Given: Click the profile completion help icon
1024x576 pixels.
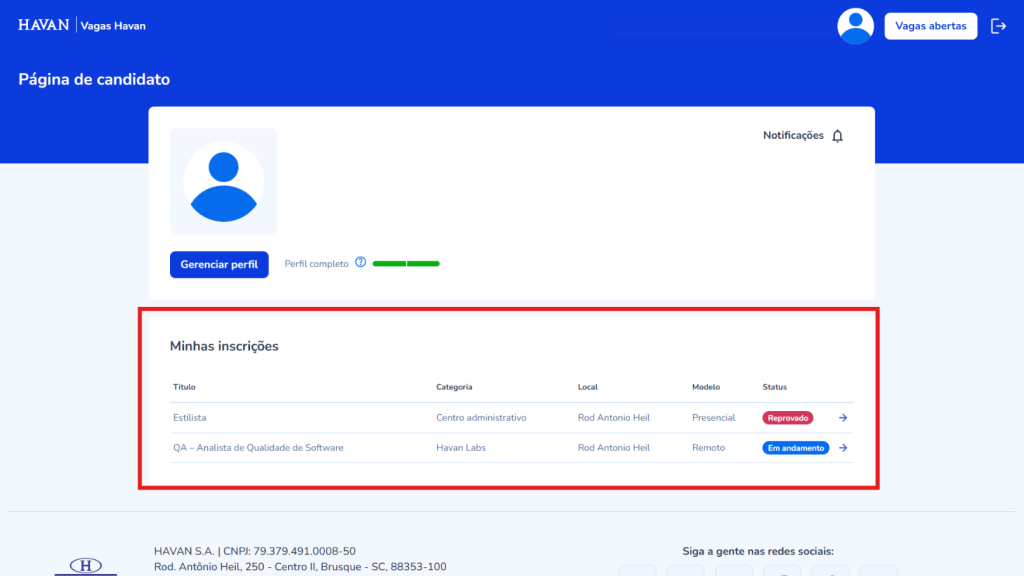Looking at the screenshot, I should (361, 263).
